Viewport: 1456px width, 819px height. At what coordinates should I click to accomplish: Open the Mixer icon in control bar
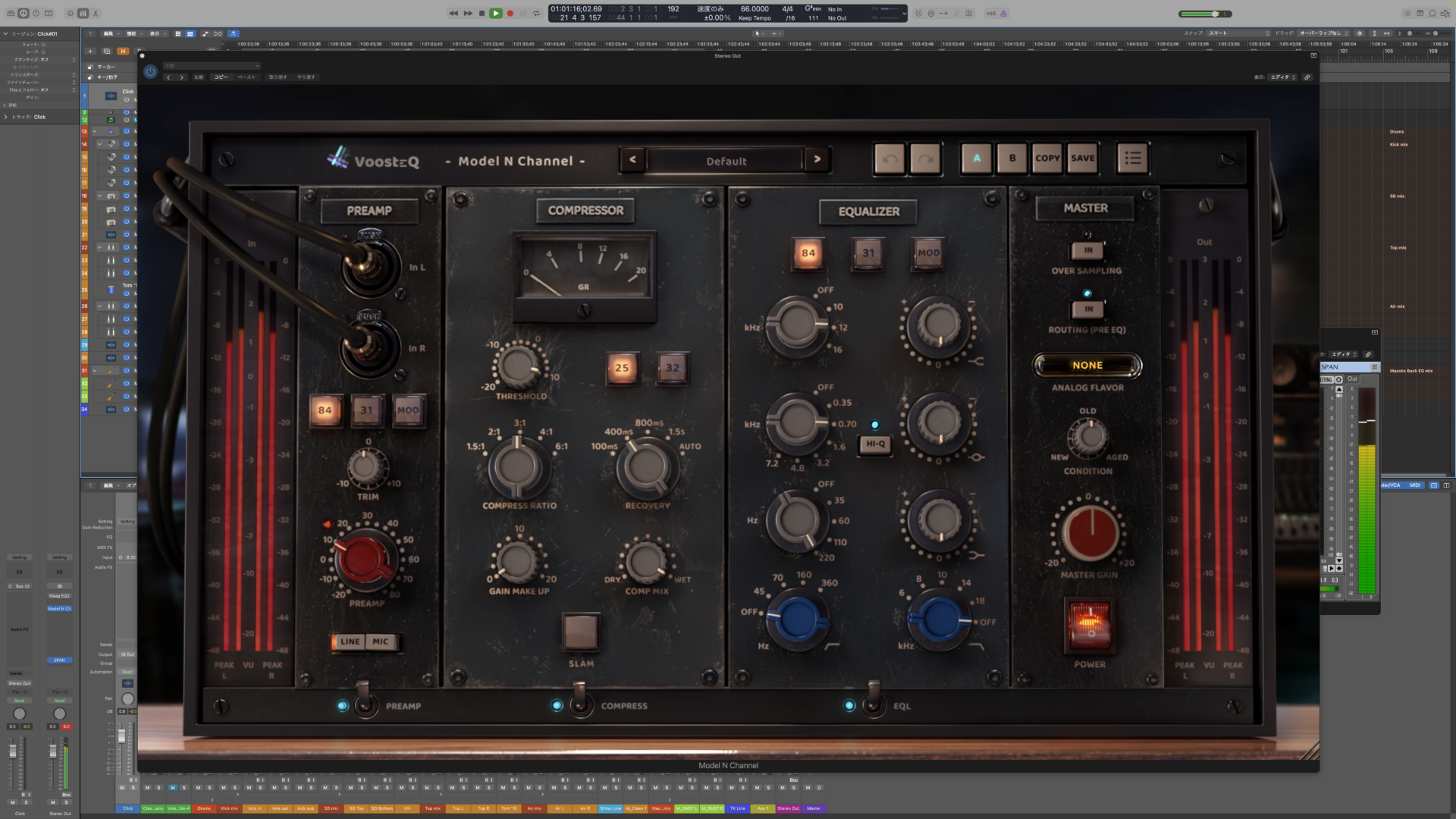click(83, 13)
